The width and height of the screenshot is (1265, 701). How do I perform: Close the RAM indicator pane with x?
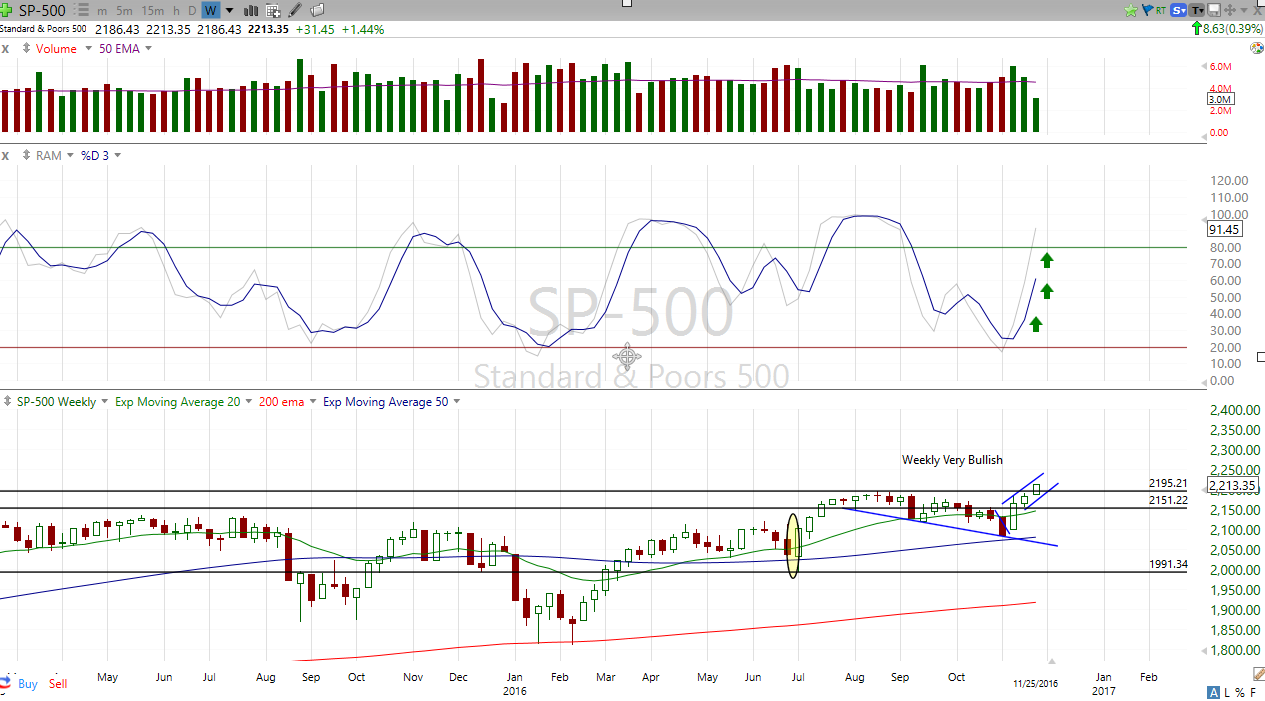tap(6, 155)
